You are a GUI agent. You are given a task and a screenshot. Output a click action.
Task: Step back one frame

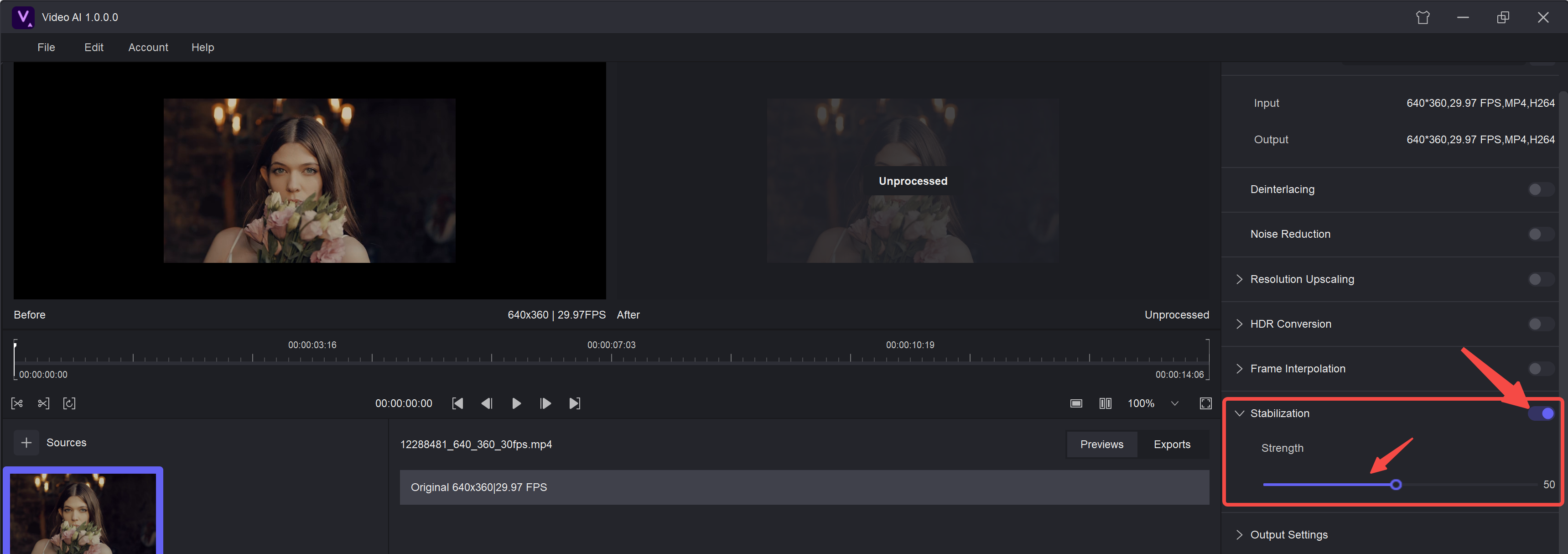click(x=487, y=403)
